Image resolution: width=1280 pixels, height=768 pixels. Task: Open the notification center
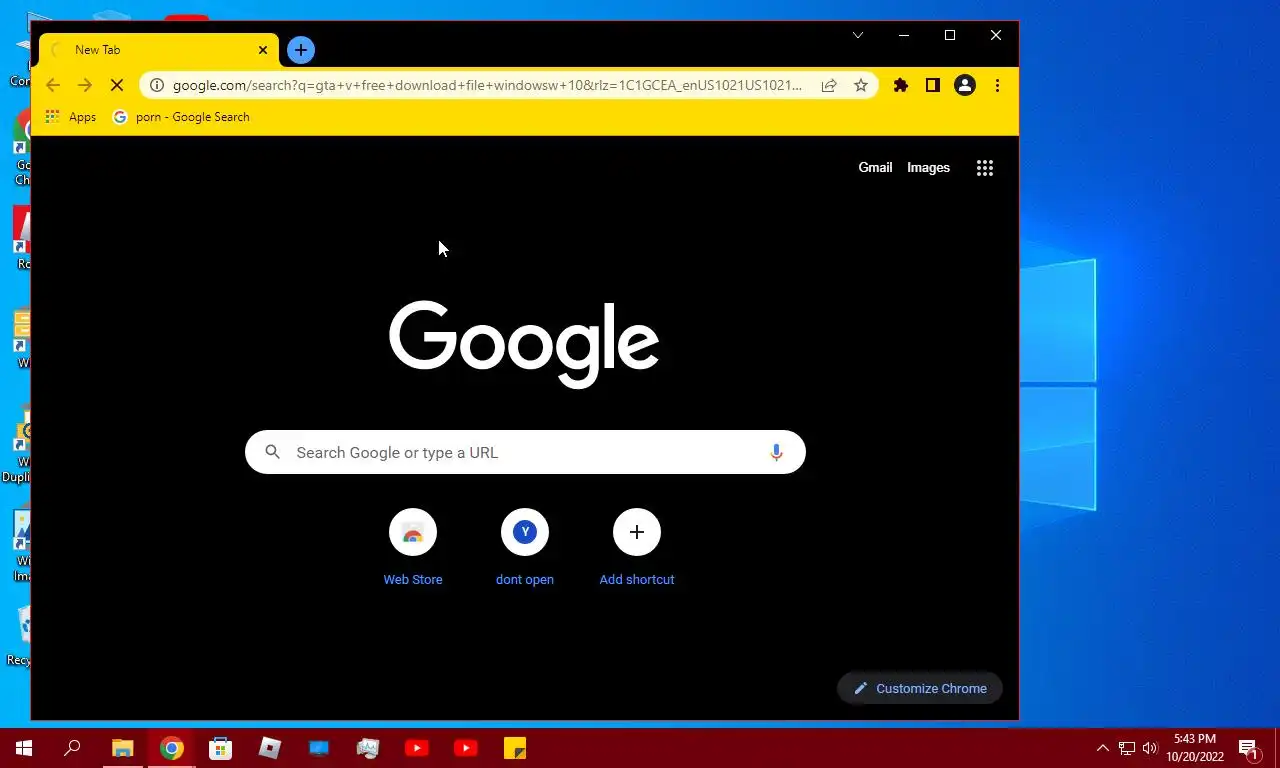click(1249, 748)
